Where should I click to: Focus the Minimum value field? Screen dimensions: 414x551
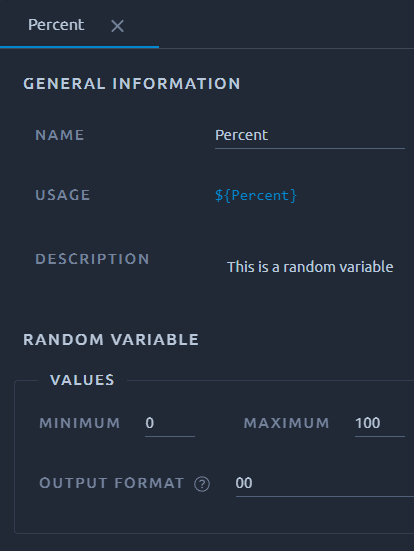[x=170, y=423]
